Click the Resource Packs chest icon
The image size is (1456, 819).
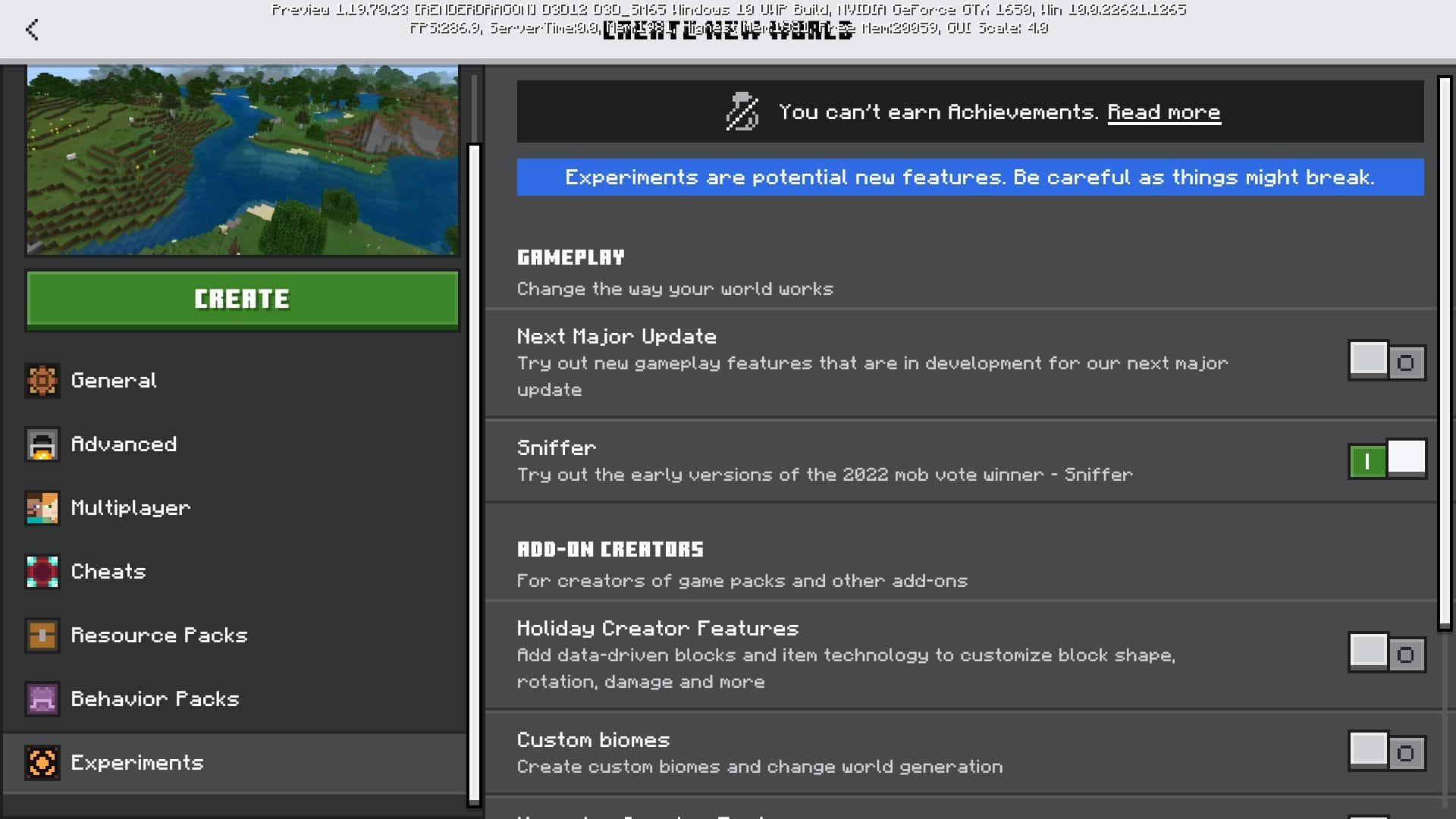click(43, 635)
